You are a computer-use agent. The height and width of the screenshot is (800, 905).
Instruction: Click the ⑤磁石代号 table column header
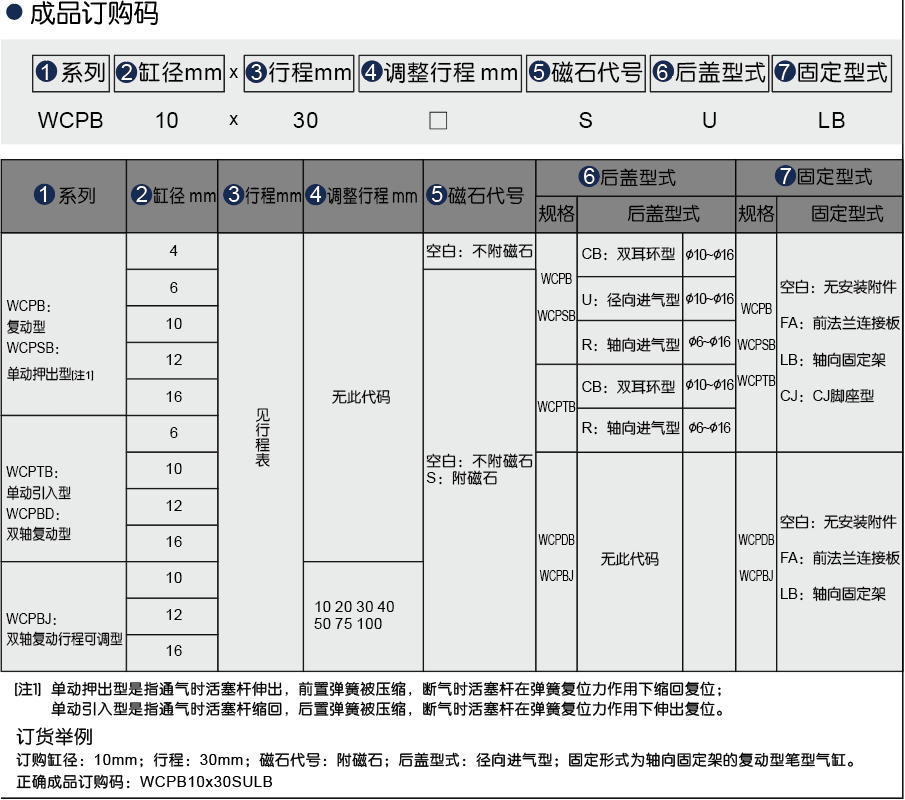pos(479,196)
